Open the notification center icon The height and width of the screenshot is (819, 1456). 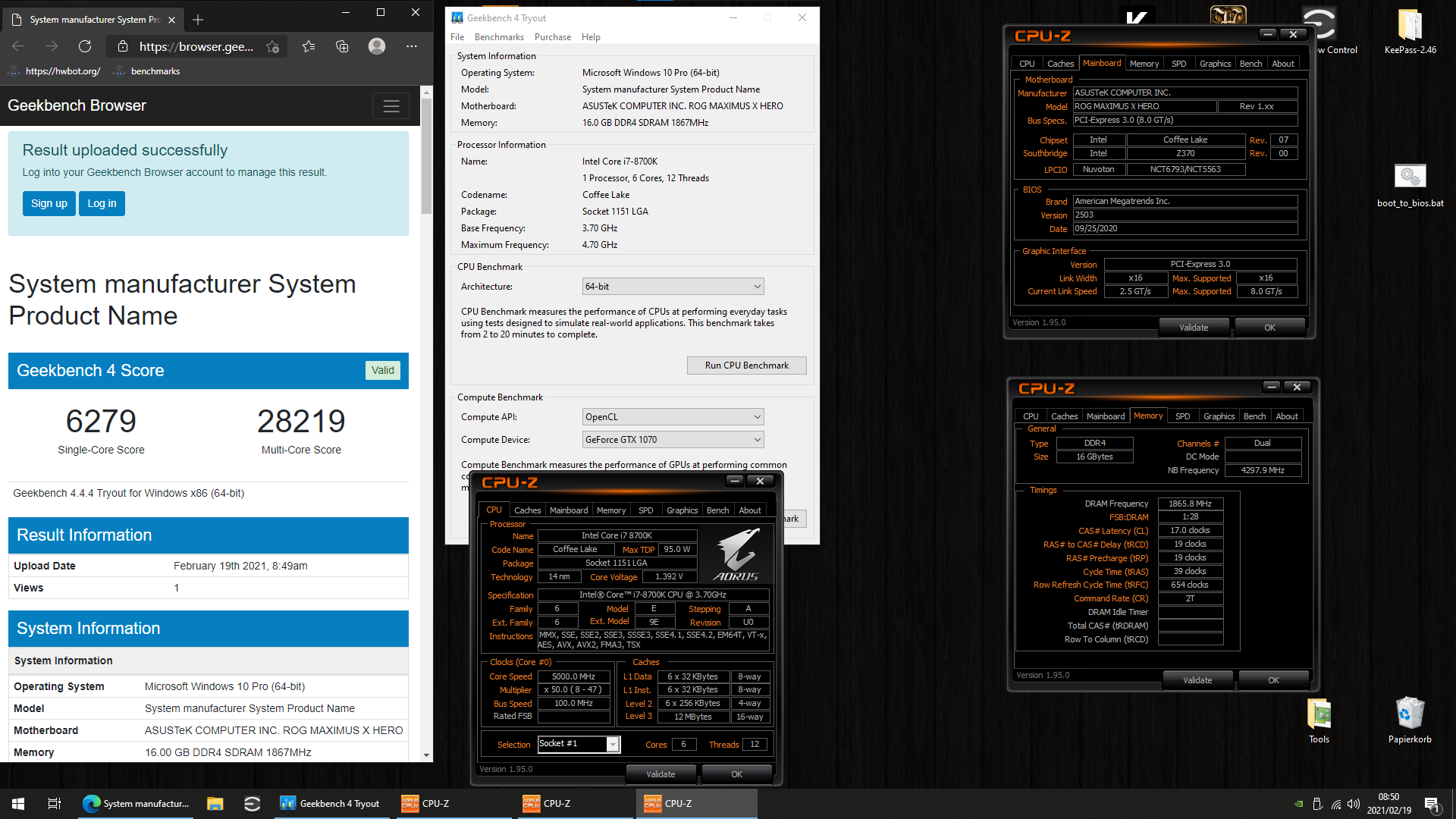pos(1432,804)
